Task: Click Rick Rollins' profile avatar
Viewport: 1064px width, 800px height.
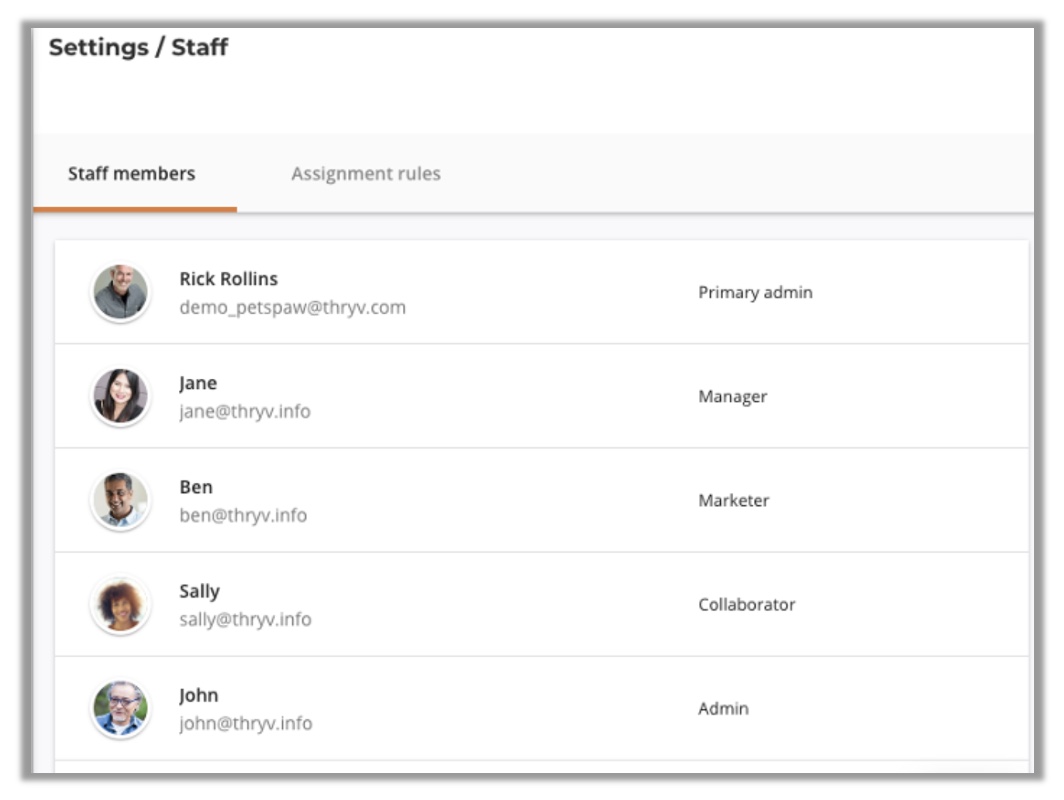Action: (x=121, y=293)
